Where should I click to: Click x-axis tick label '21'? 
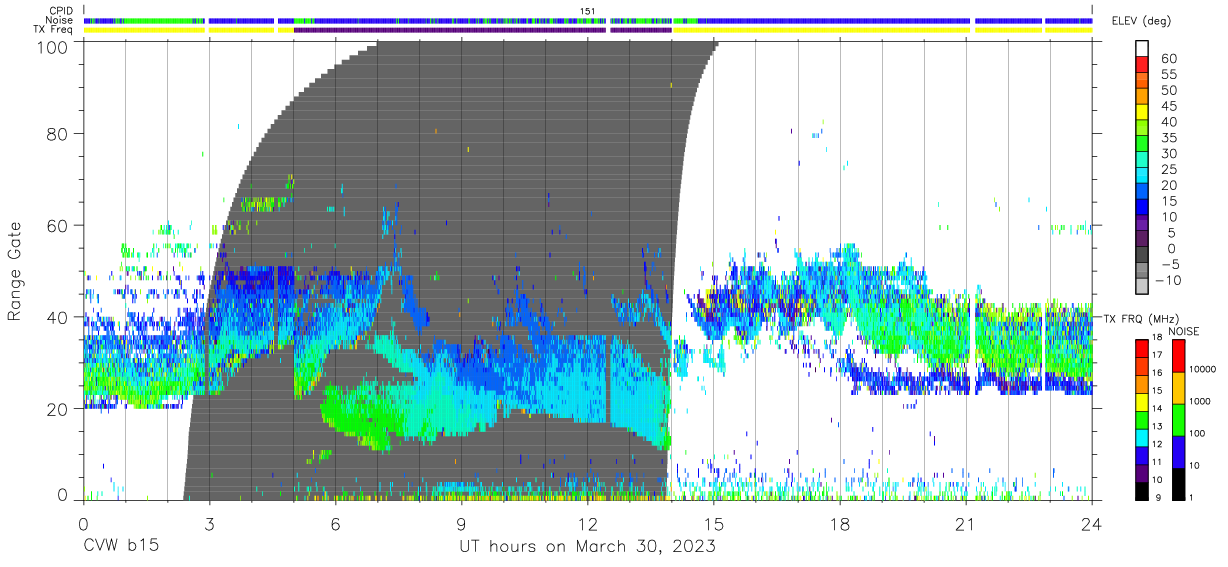(966, 523)
